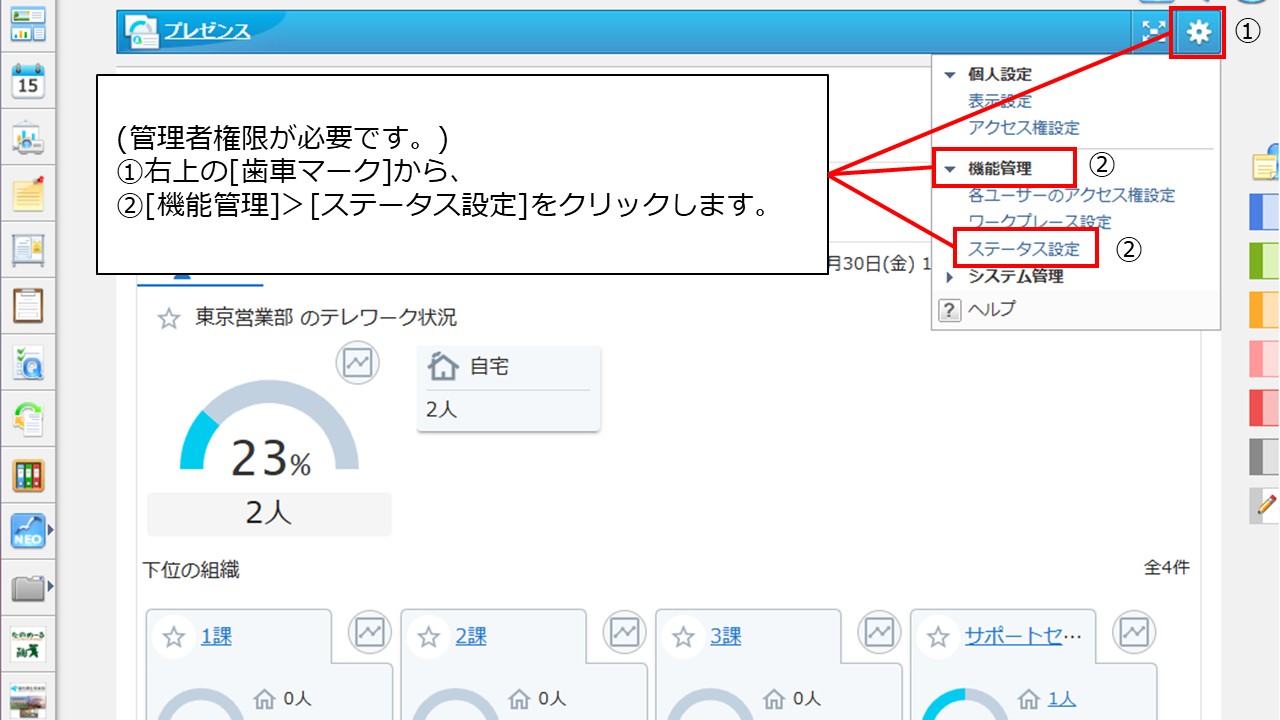Toggle the star beside 1課
The image size is (1280, 720).
tap(174, 635)
